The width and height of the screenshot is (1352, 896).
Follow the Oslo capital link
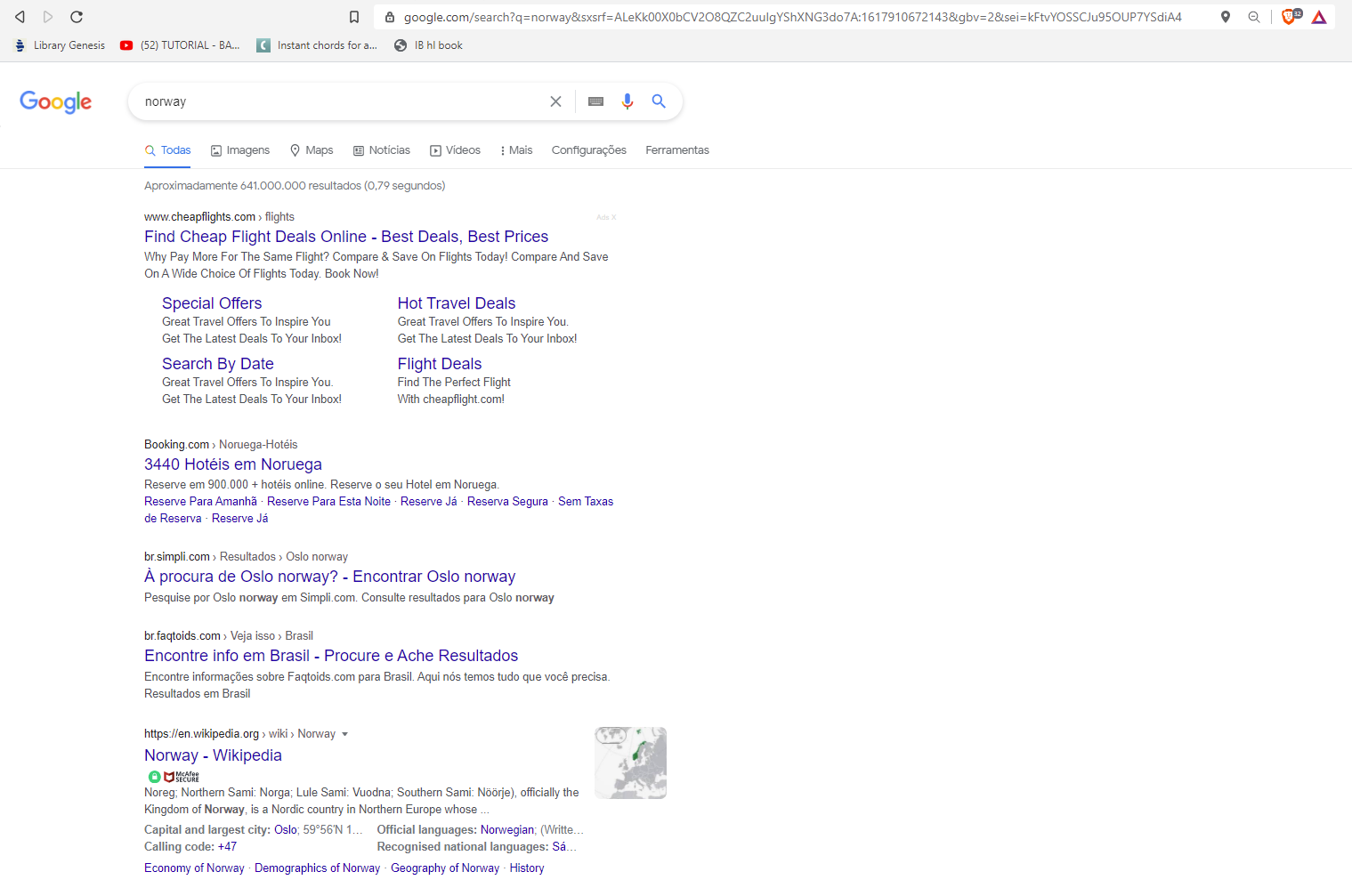(286, 830)
